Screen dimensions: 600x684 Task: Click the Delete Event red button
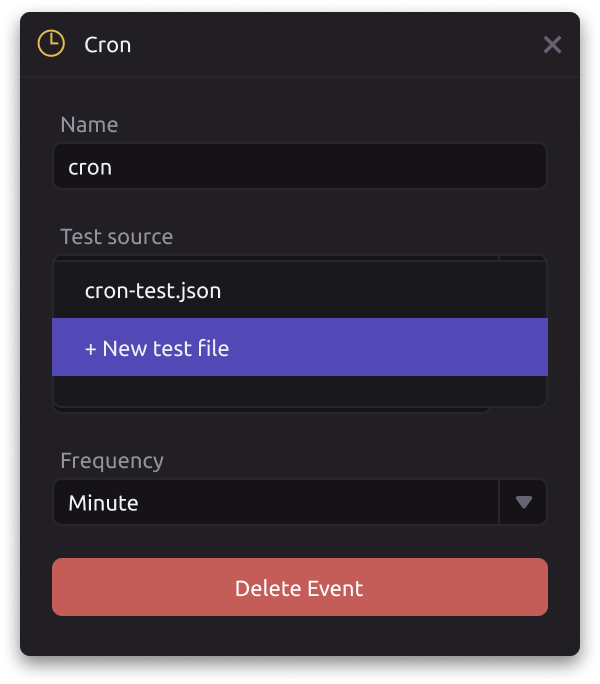300,587
